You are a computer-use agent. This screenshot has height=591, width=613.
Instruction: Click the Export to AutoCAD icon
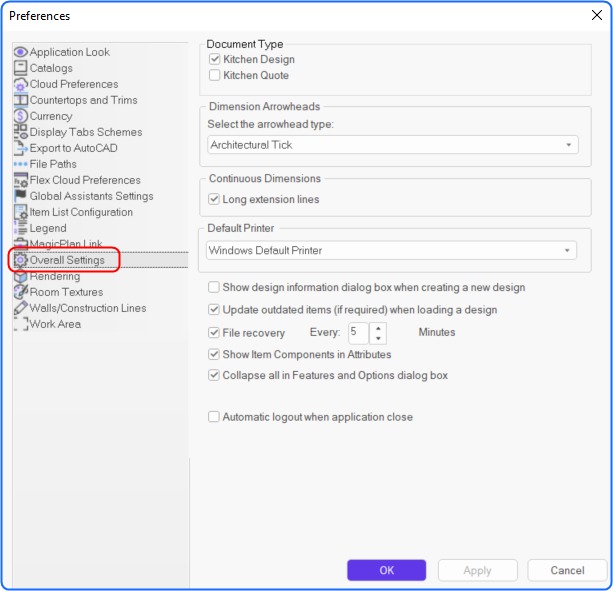click(x=20, y=148)
